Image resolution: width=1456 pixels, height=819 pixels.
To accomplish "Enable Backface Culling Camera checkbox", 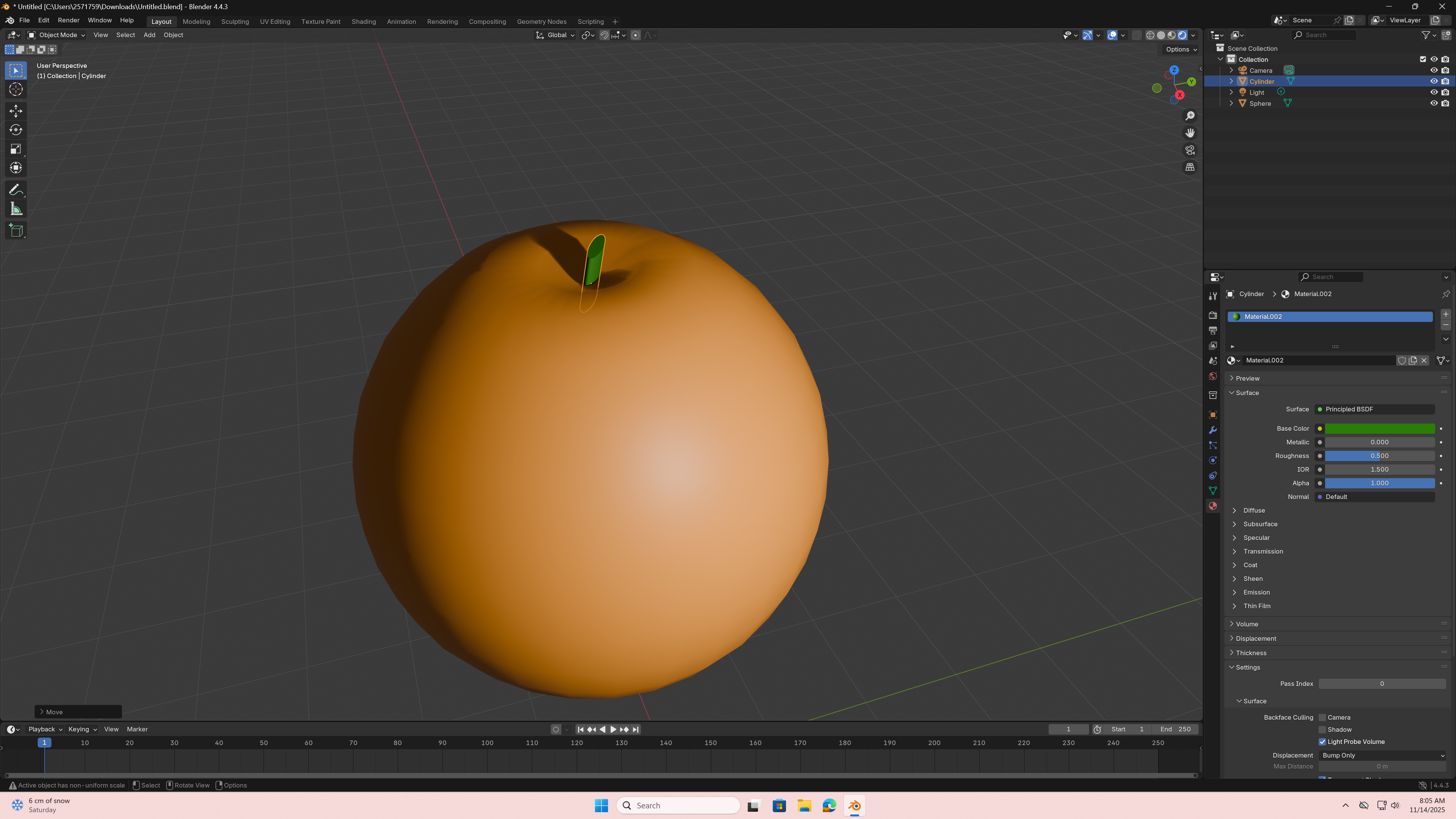I will (1322, 717).
